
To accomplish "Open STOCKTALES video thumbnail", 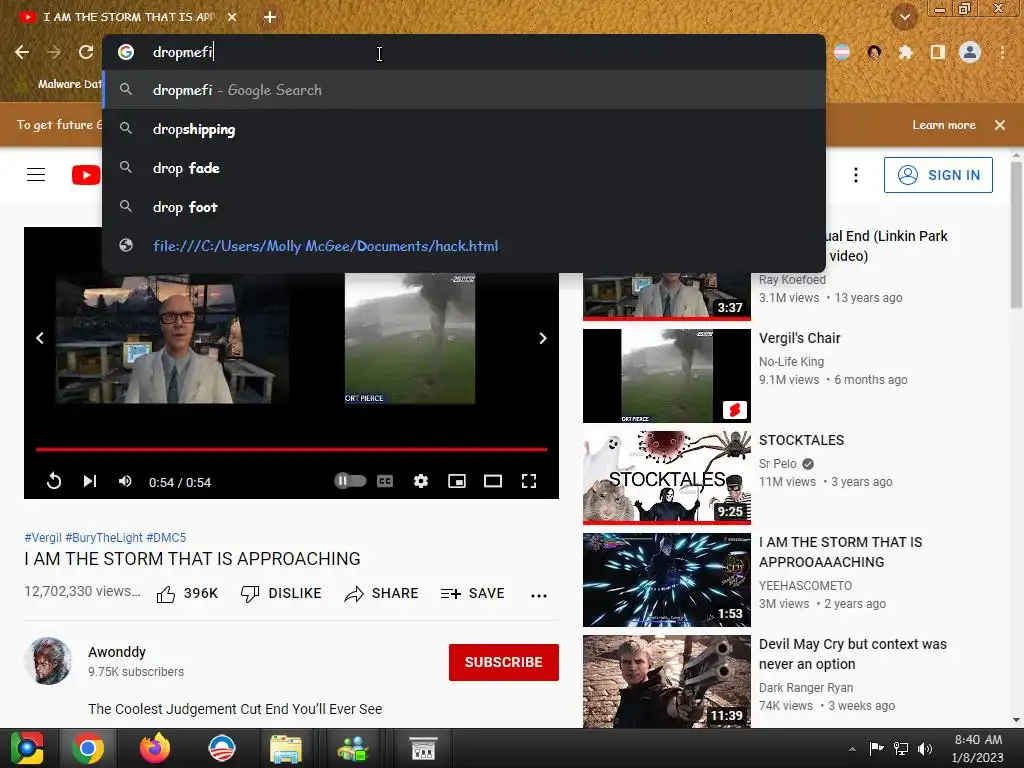I will pos(667,477).
